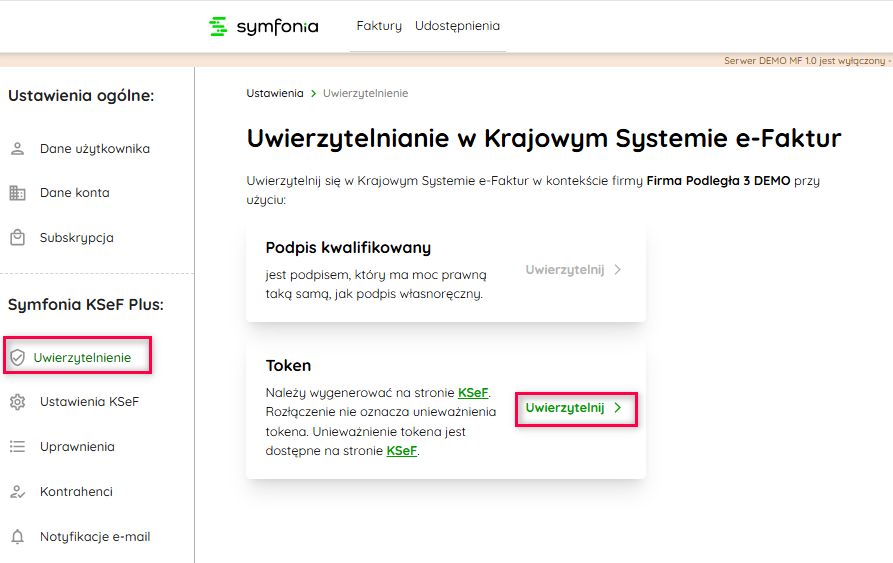
Task: Click the shopping bag icon beside Subskrypcja
Action: (x=17, y=238)
